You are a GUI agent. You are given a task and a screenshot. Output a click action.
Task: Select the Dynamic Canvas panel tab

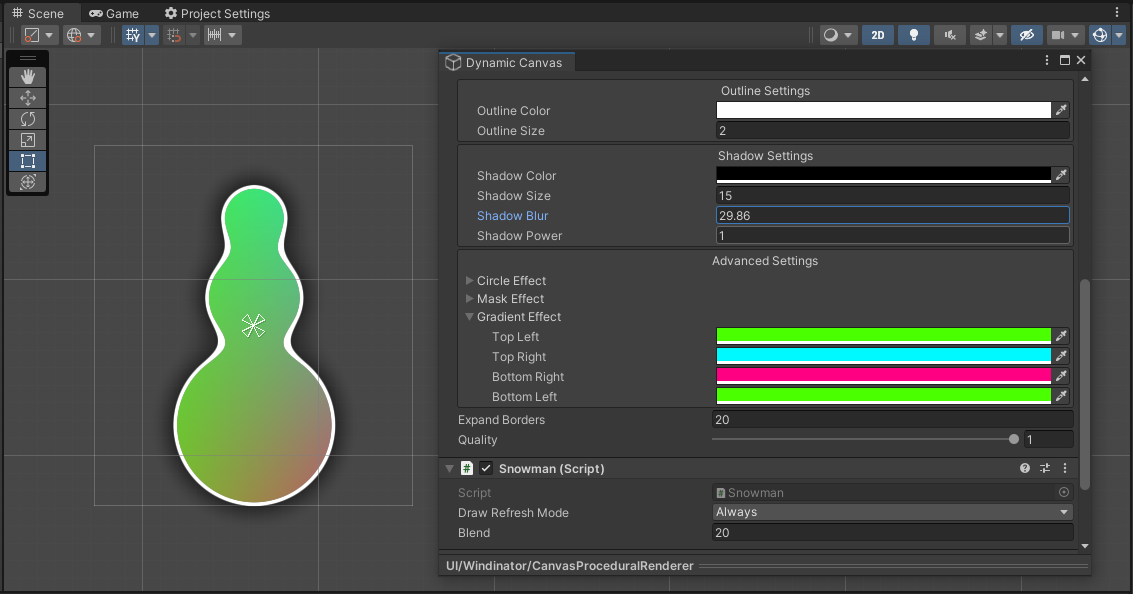(506, 62)
